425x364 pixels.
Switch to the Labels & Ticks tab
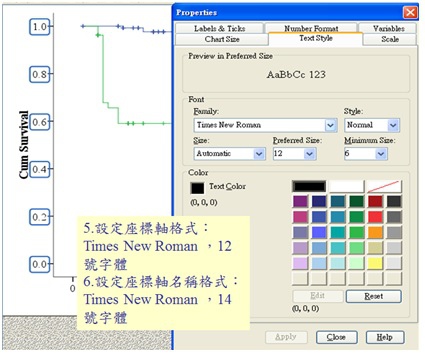point(219,28)
